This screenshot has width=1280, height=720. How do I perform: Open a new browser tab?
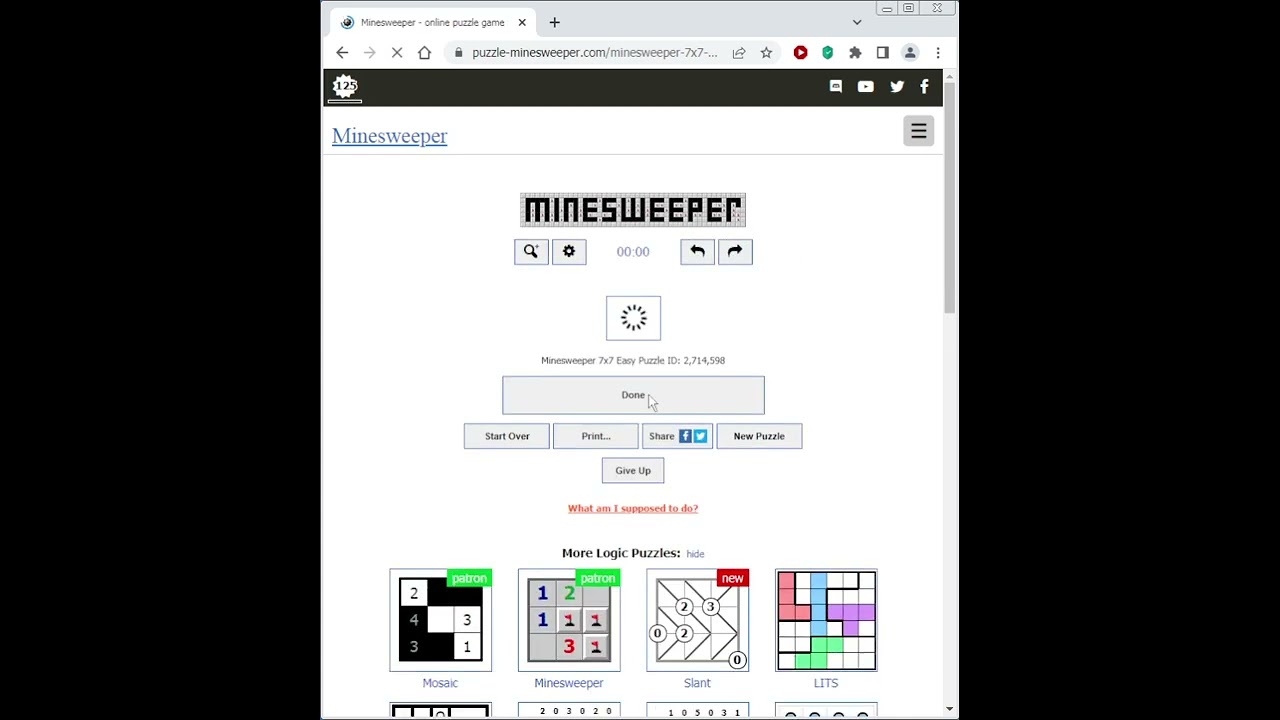554,22
